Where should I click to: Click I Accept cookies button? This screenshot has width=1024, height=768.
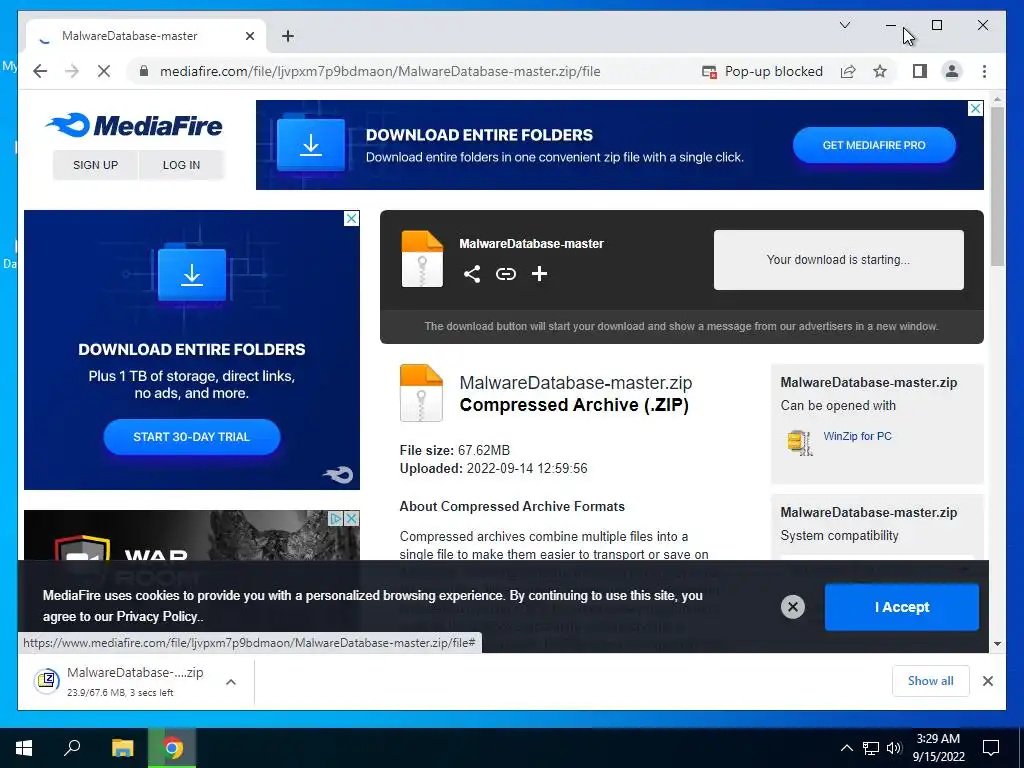coord(902,607)
